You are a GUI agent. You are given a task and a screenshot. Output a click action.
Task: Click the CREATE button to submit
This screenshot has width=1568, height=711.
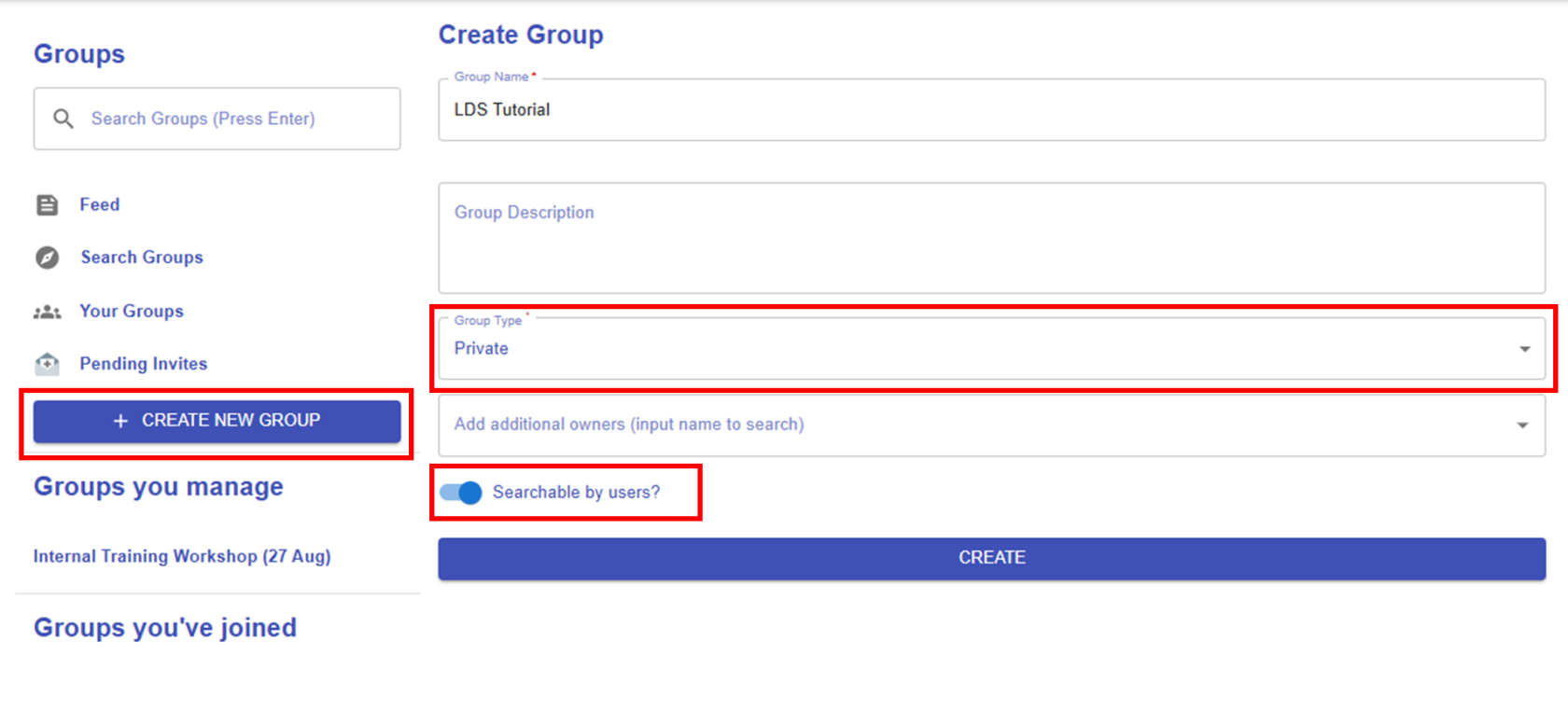991,558
